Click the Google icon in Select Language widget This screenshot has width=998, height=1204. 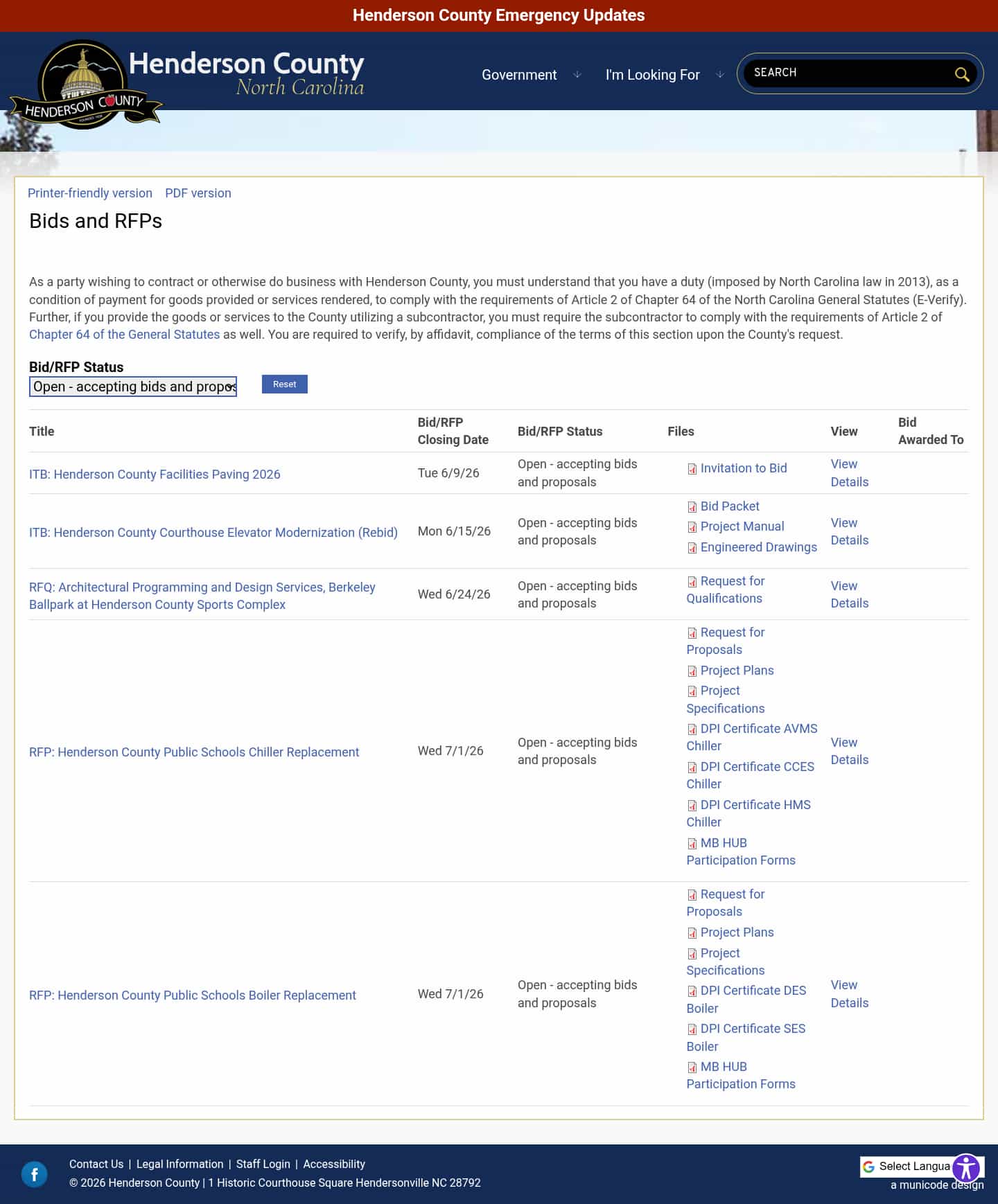(868, 1167)
